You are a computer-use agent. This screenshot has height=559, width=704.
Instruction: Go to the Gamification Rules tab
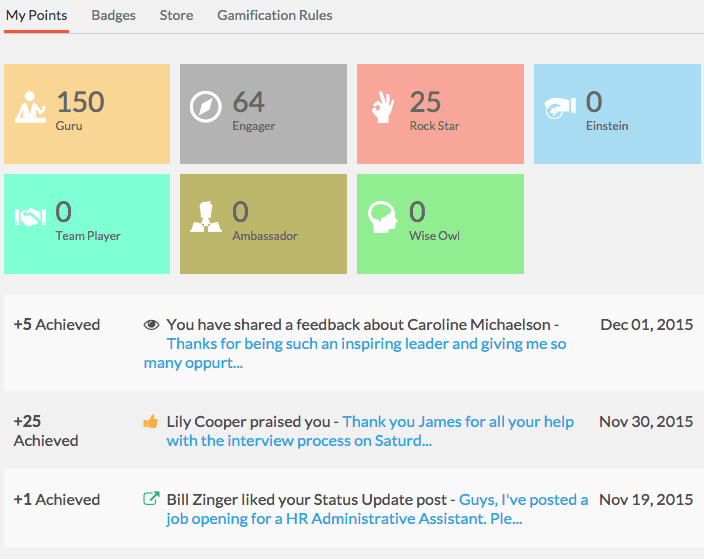point(275,16)
